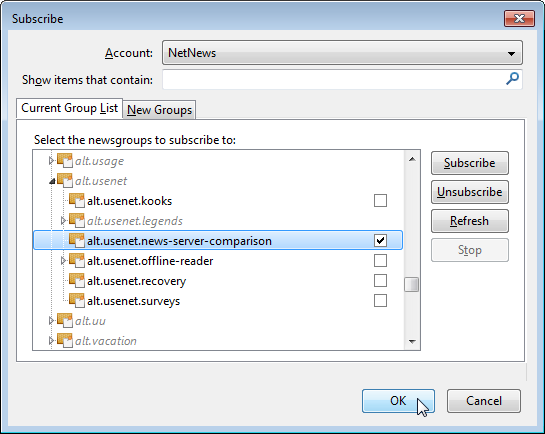Click the alt.usenet.recovery newsgroup icon
This screenshot has height=434, width=545.
click(77, 281)
